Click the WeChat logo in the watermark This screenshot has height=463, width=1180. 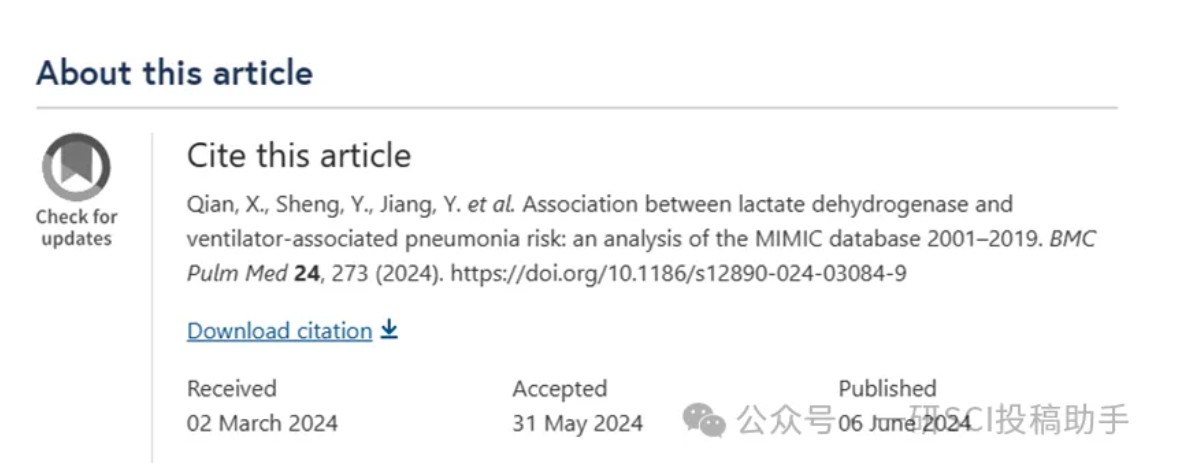[704, 419]
